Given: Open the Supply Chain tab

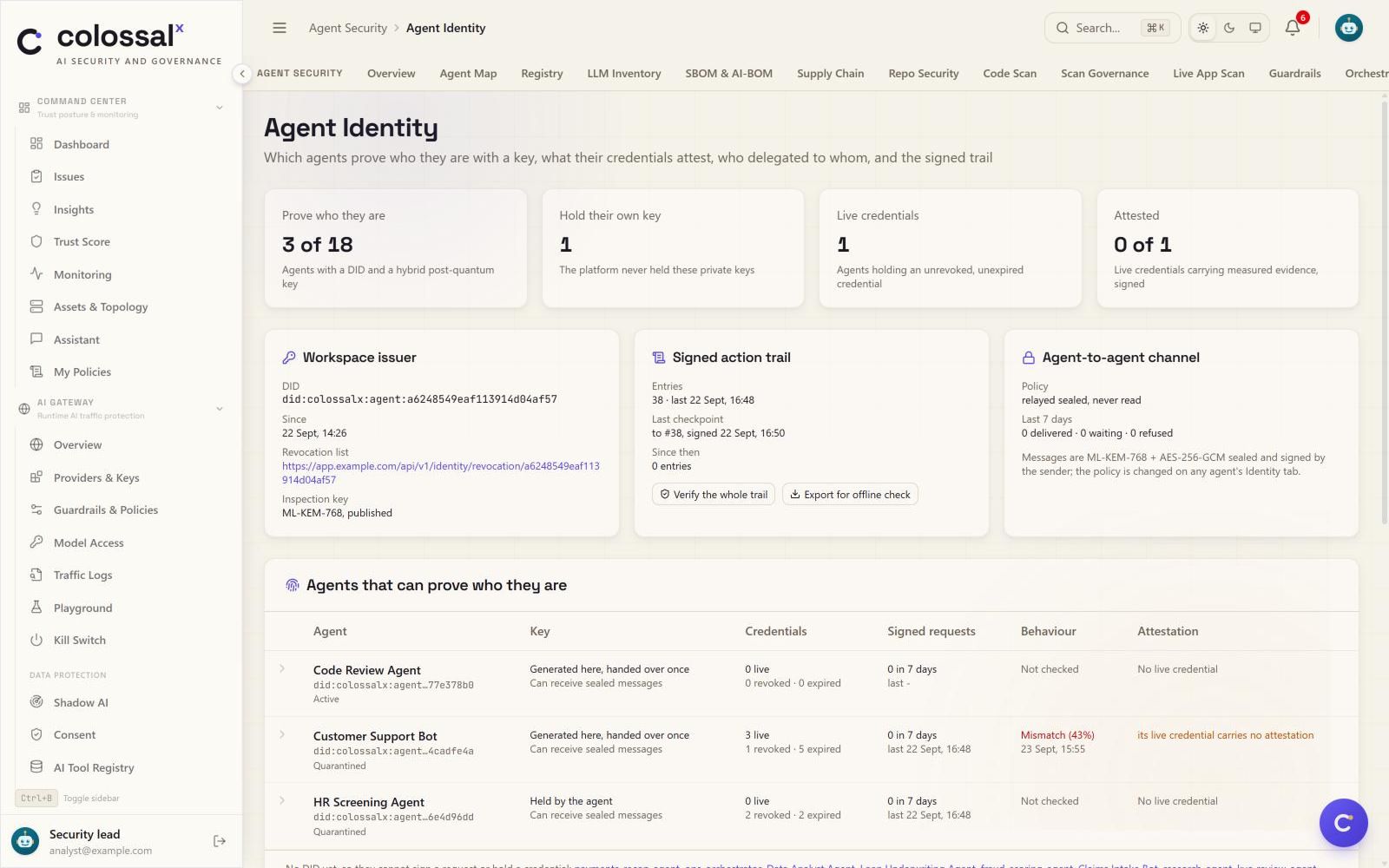Looking at the screenshot, I should tap(830, 73).
